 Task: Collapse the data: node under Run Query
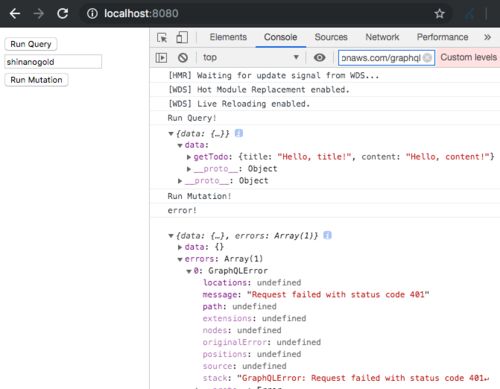pyautogui.click(x=180, y=145)
